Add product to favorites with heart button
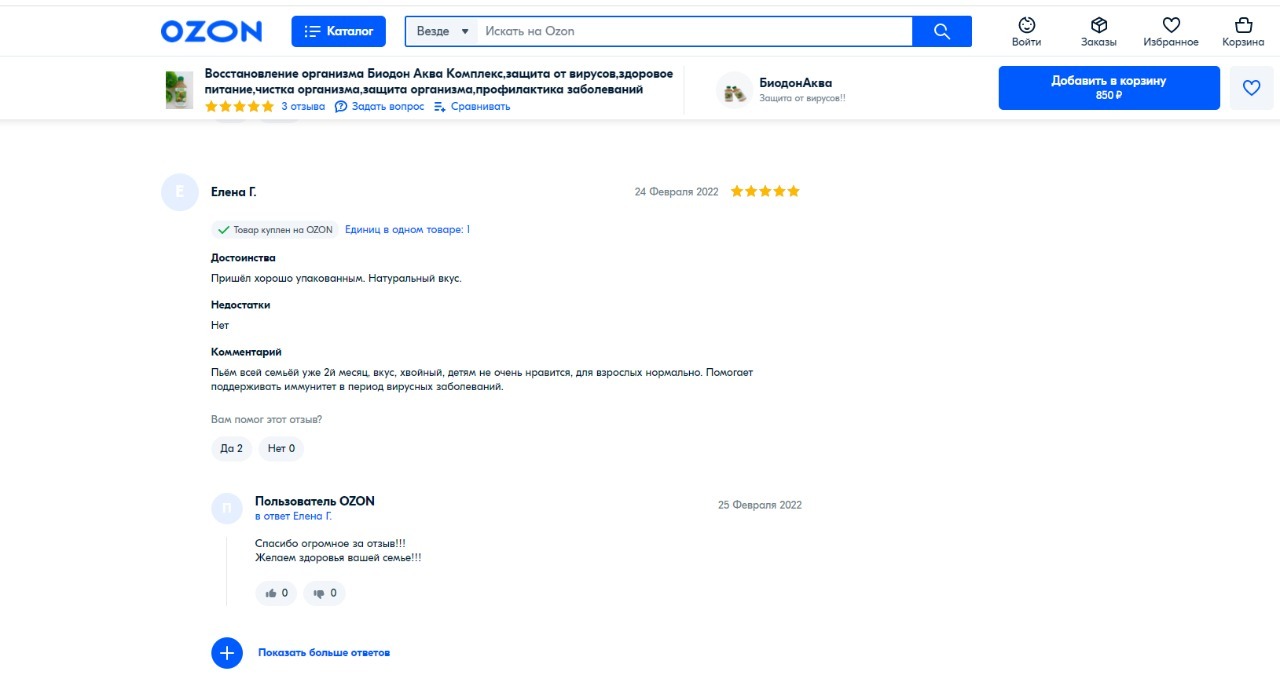Viewport: 1280px width, 686px height. coord(1251,88)
